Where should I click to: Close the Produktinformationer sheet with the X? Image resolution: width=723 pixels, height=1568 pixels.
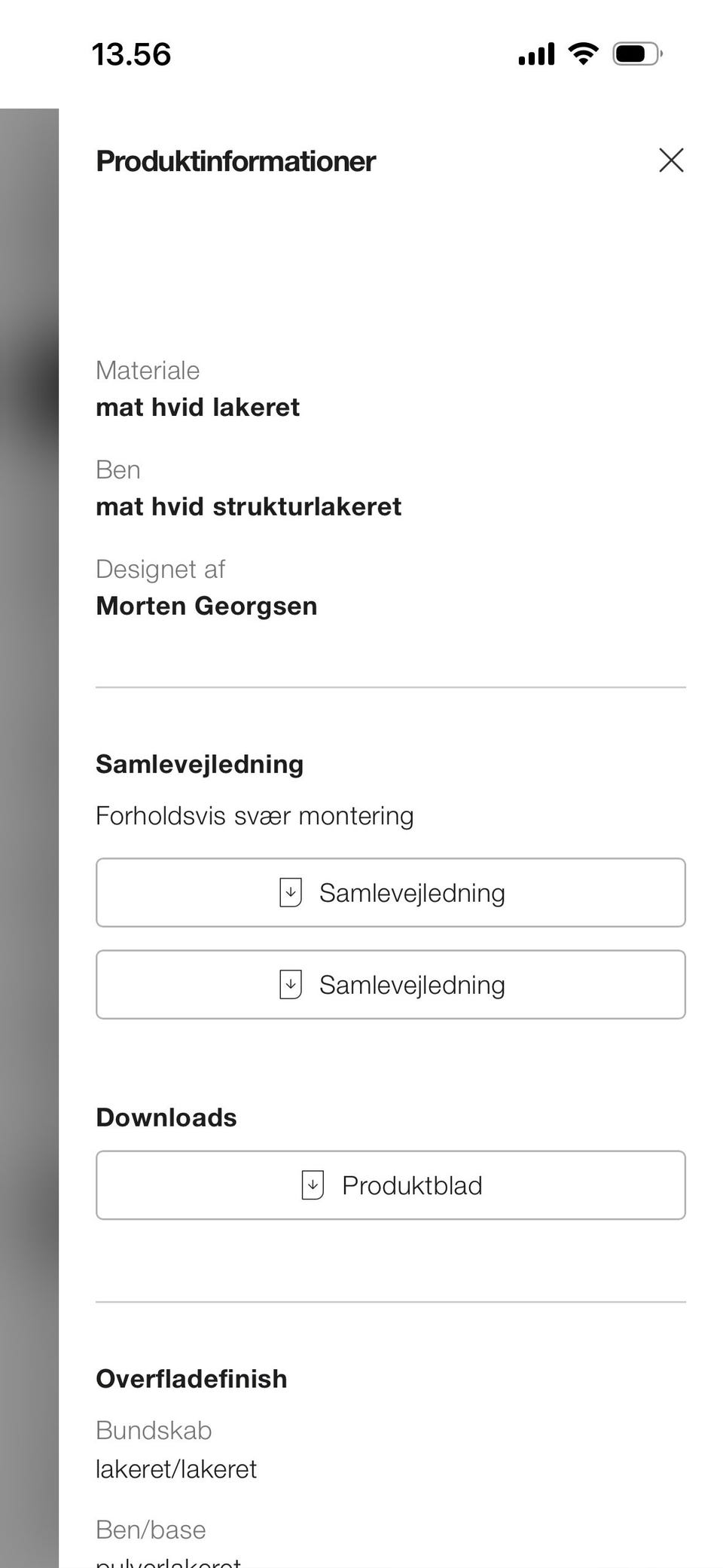(670, 160)
